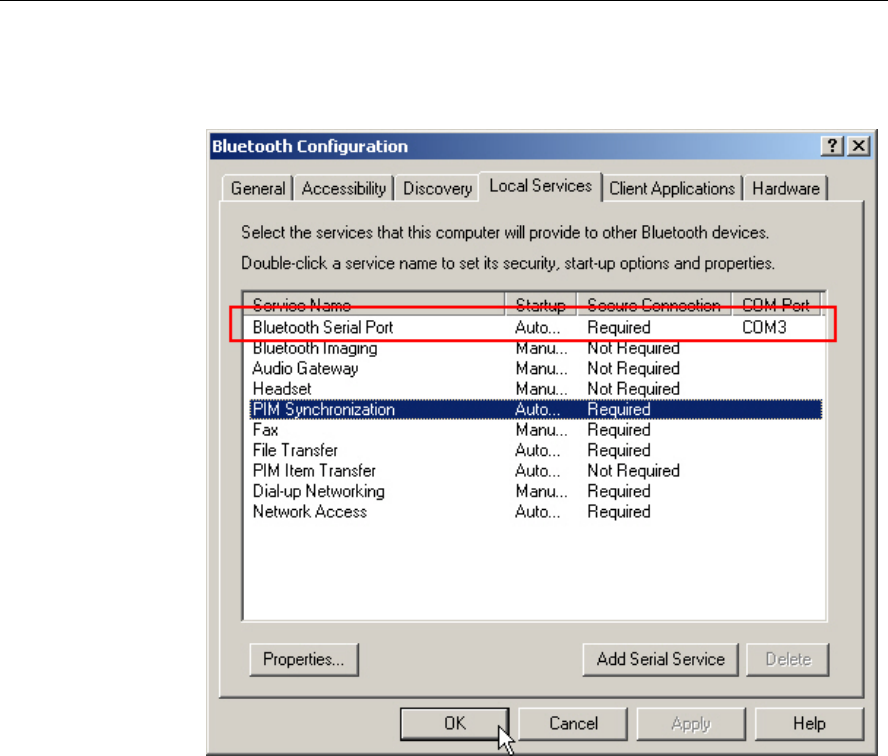The width and height of the screenshot is (888, 756).
Task: Sort by Secure Connection column header
Action: [654, 305]
